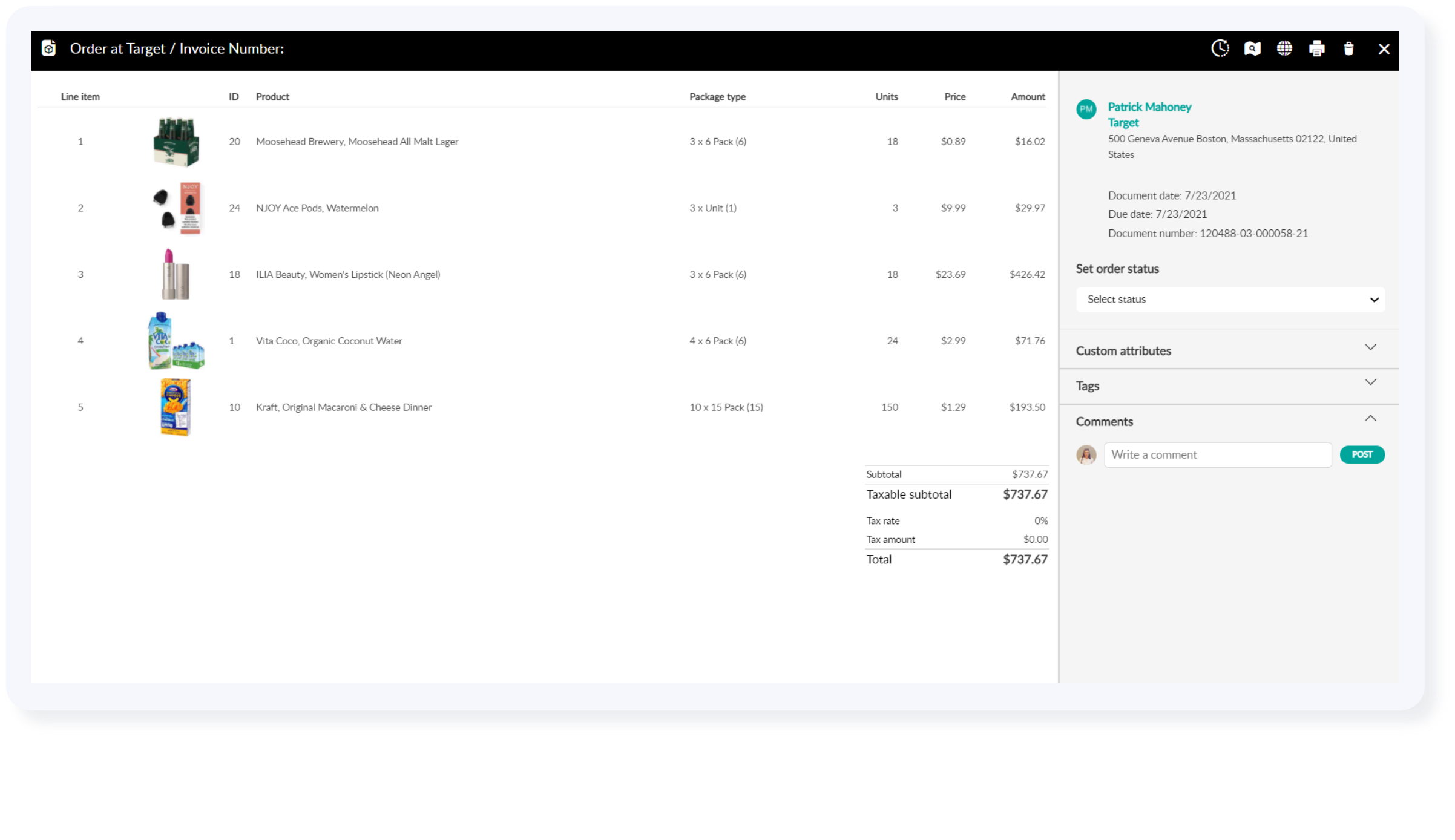Image resolution: width=1455 pixels, height=840 pixels.
Task: Open the history clock icon
Action: click(x=1220, y=48)
